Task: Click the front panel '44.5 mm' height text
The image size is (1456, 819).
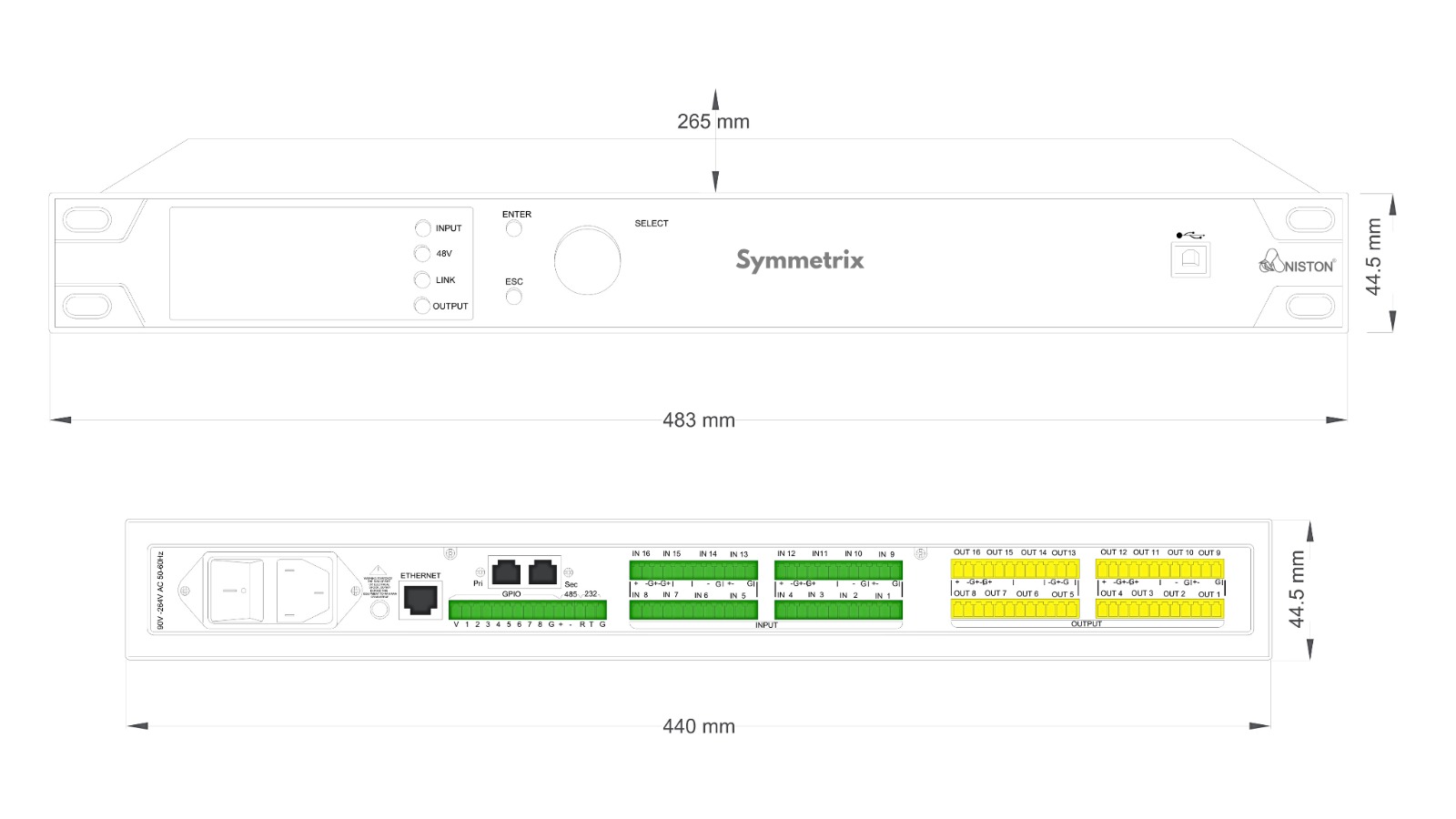Action: click(1373, 257)
